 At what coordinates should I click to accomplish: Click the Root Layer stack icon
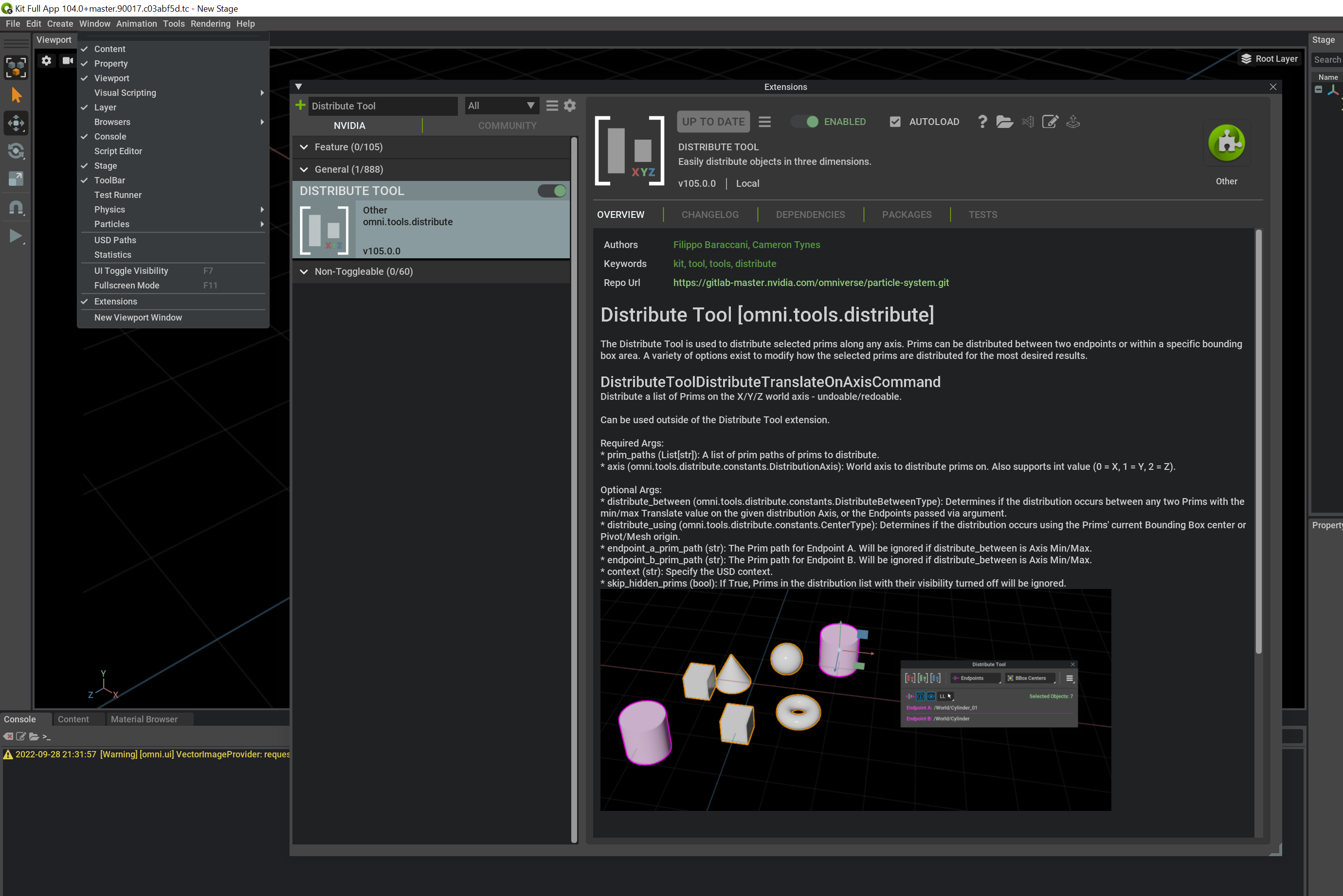[x=1247, y=59]
